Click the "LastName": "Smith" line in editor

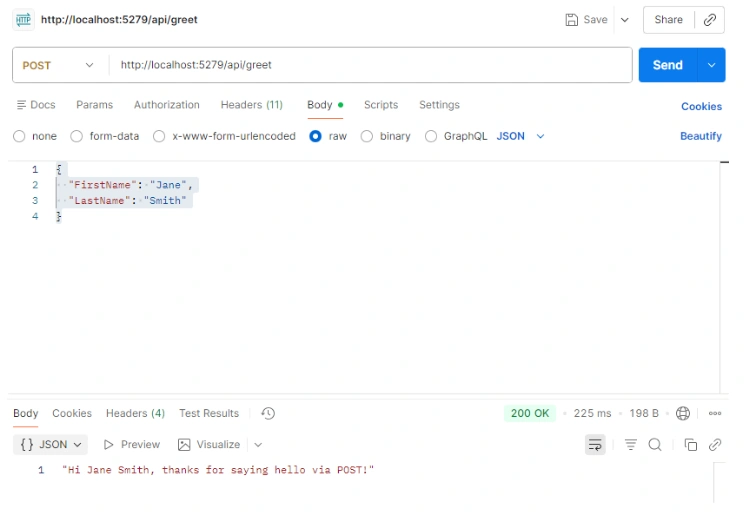[127, 201]
